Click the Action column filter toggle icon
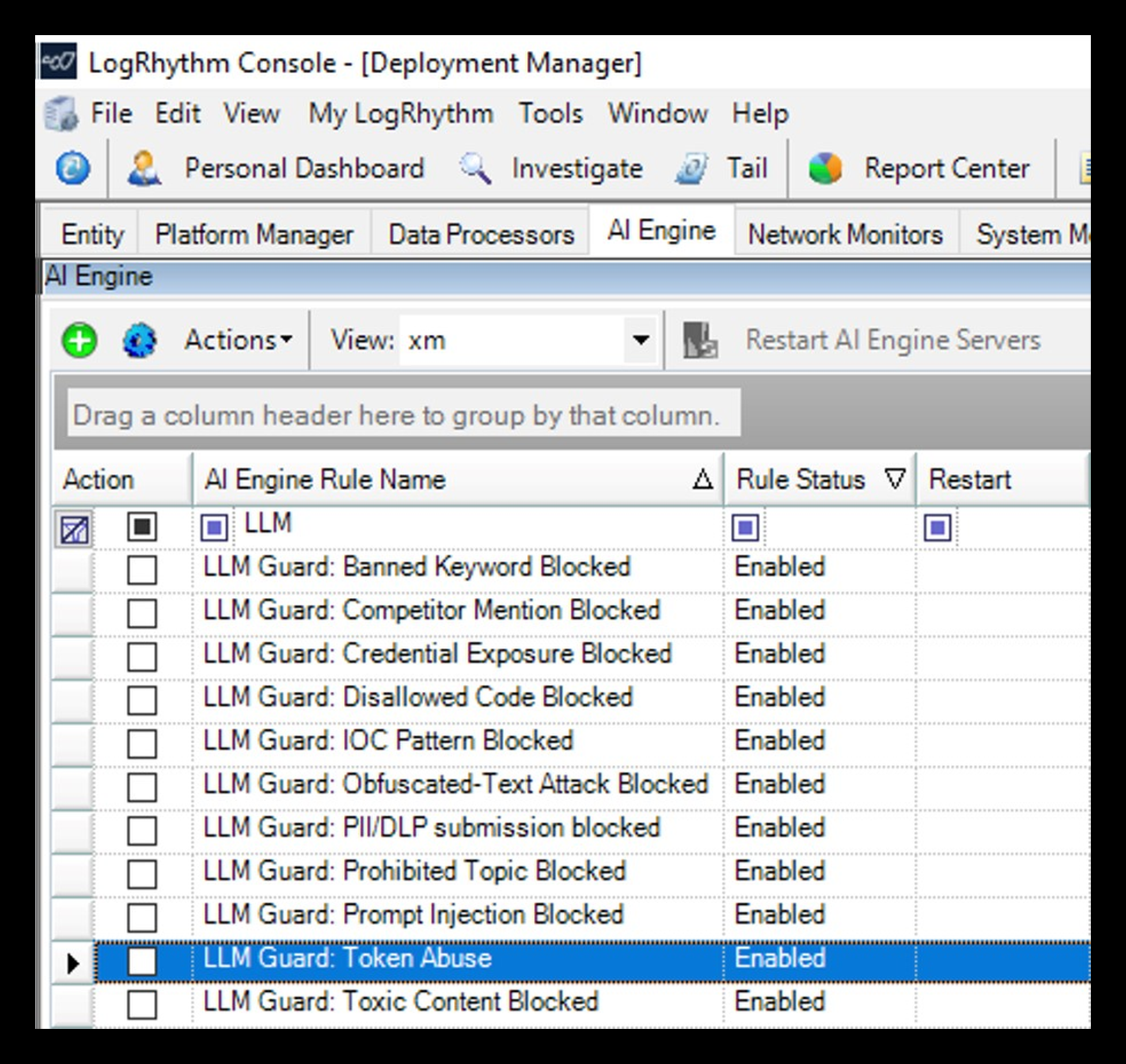1126x1064 pixels. click(75, 528)
